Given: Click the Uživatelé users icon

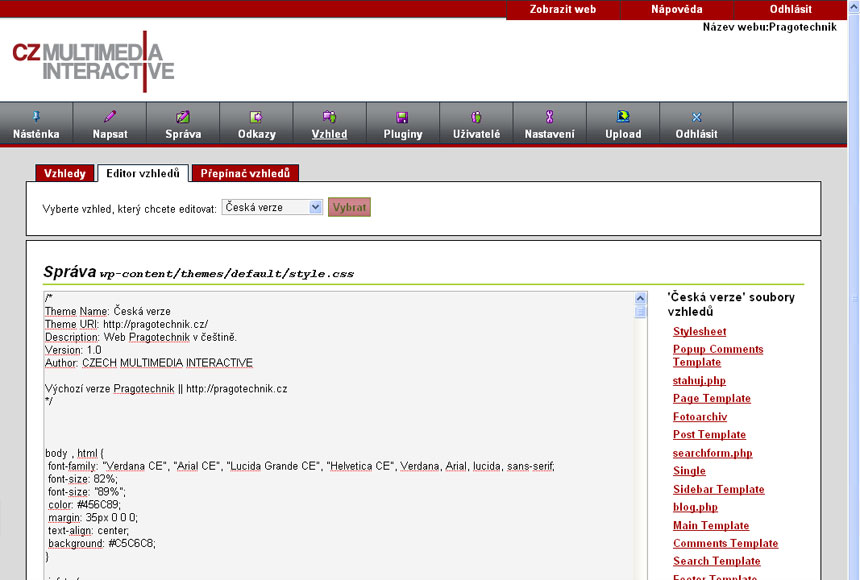Looking at the screenshot, I should [x=476, y=116].
